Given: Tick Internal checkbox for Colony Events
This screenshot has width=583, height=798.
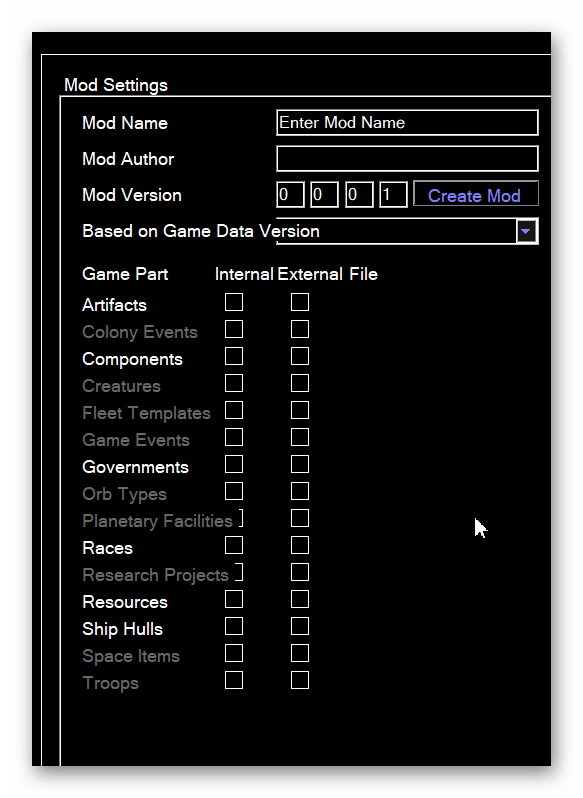Looking at the screenshot, I should (x=234, y=329).
